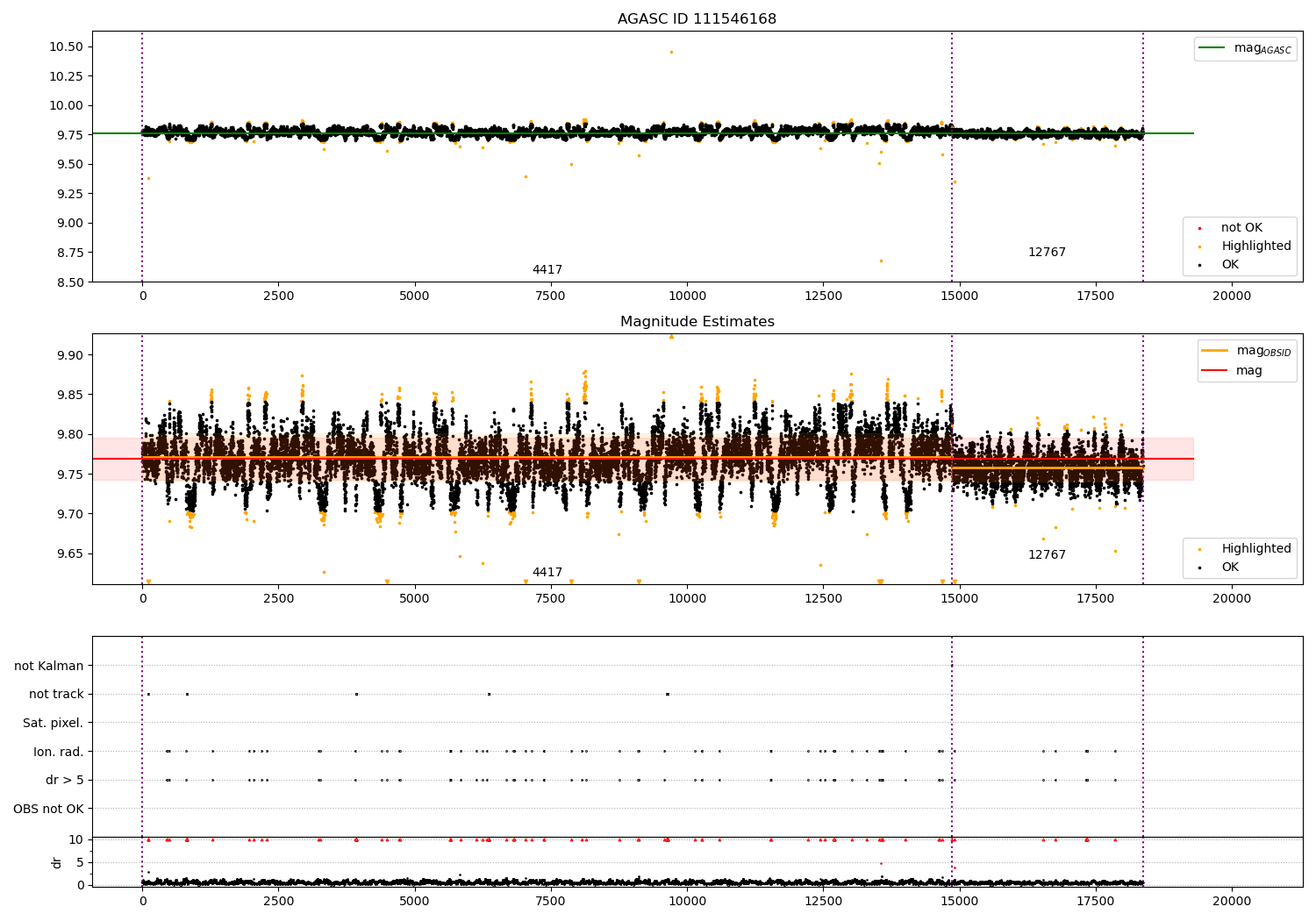
Task: Click the "dr > 5" row label
Action: [x=64, y=781]
